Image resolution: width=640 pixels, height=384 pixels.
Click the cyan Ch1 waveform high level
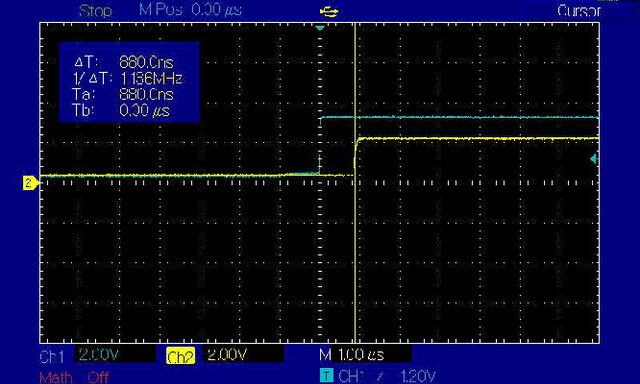tap(459, 117)
